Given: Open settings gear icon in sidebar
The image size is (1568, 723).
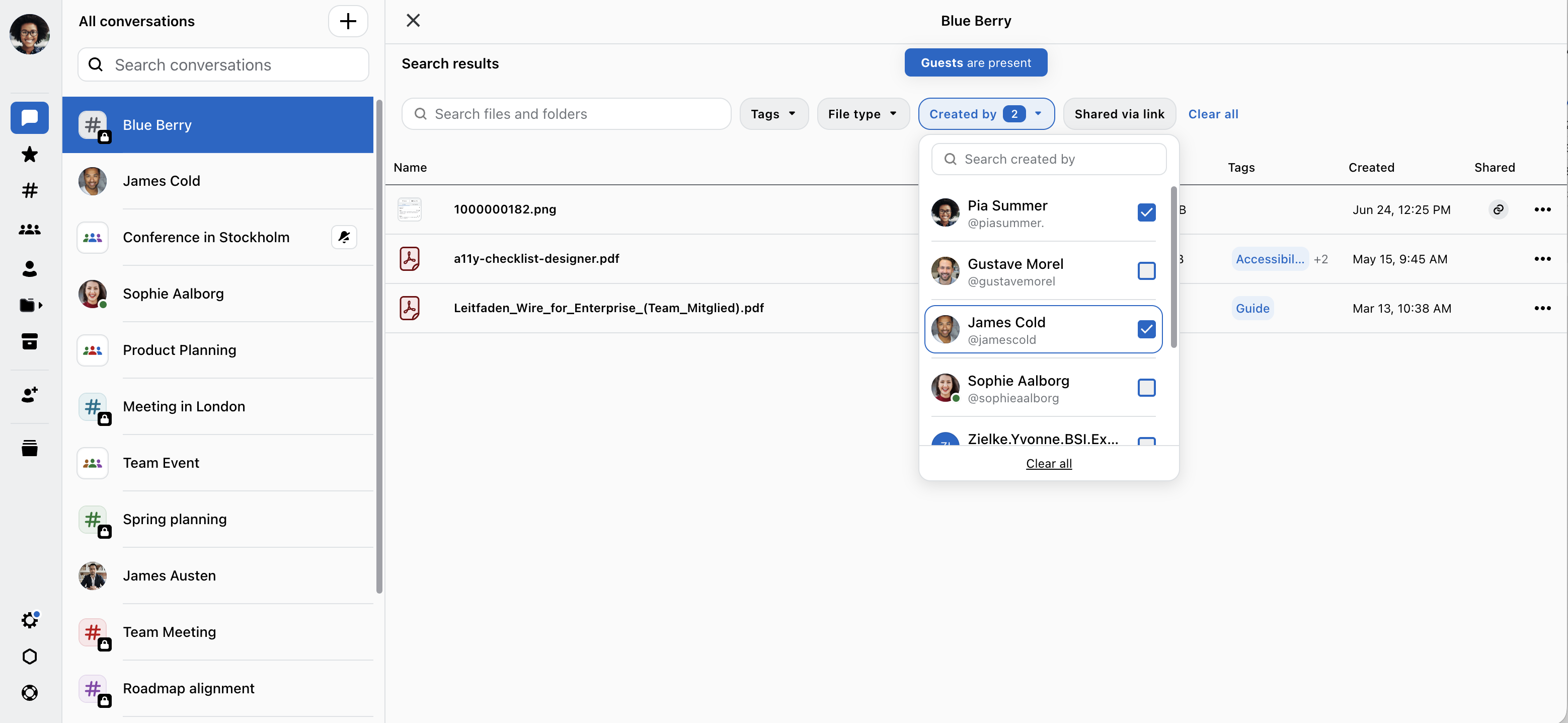Looking at the screenshot, I should point(29,620).
